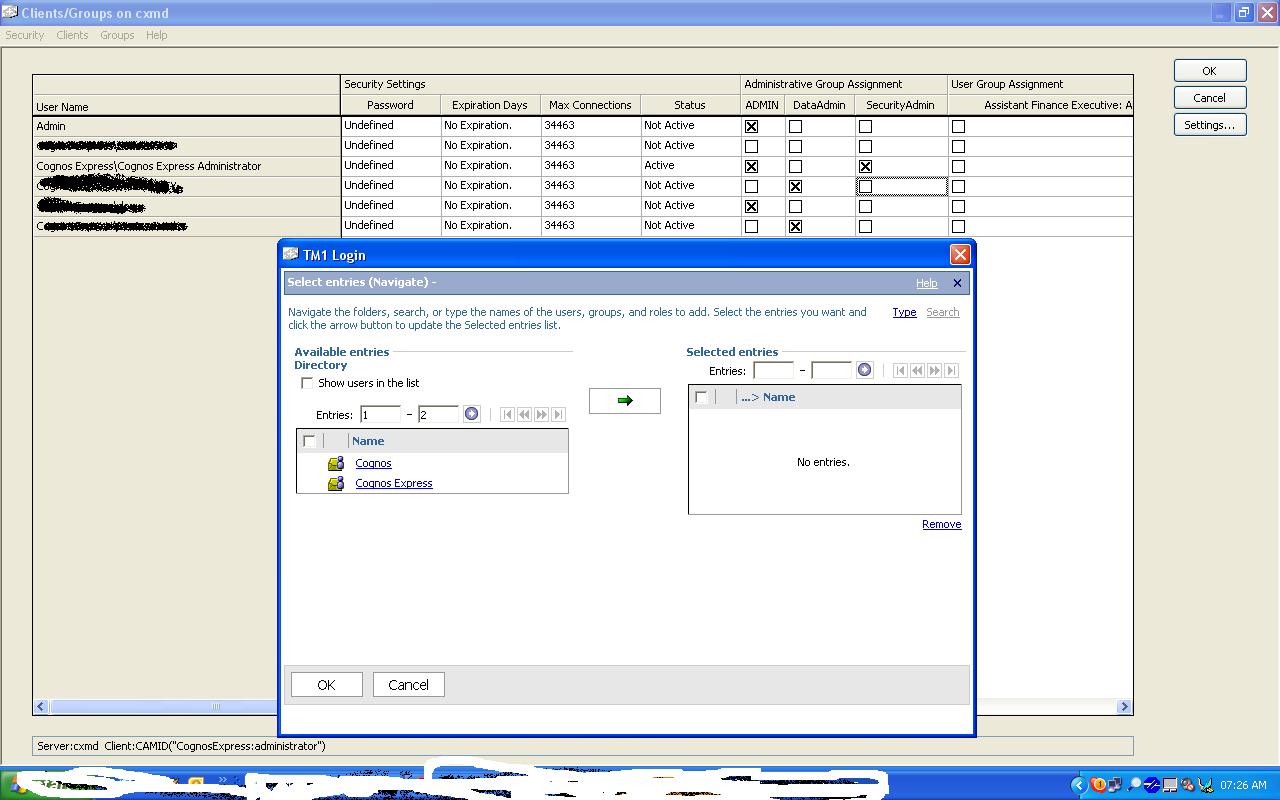Click the green arrow add-to-selected button
Image resolution: width=1280 pixels, height=800 pixels.
[x=625, y=400]
